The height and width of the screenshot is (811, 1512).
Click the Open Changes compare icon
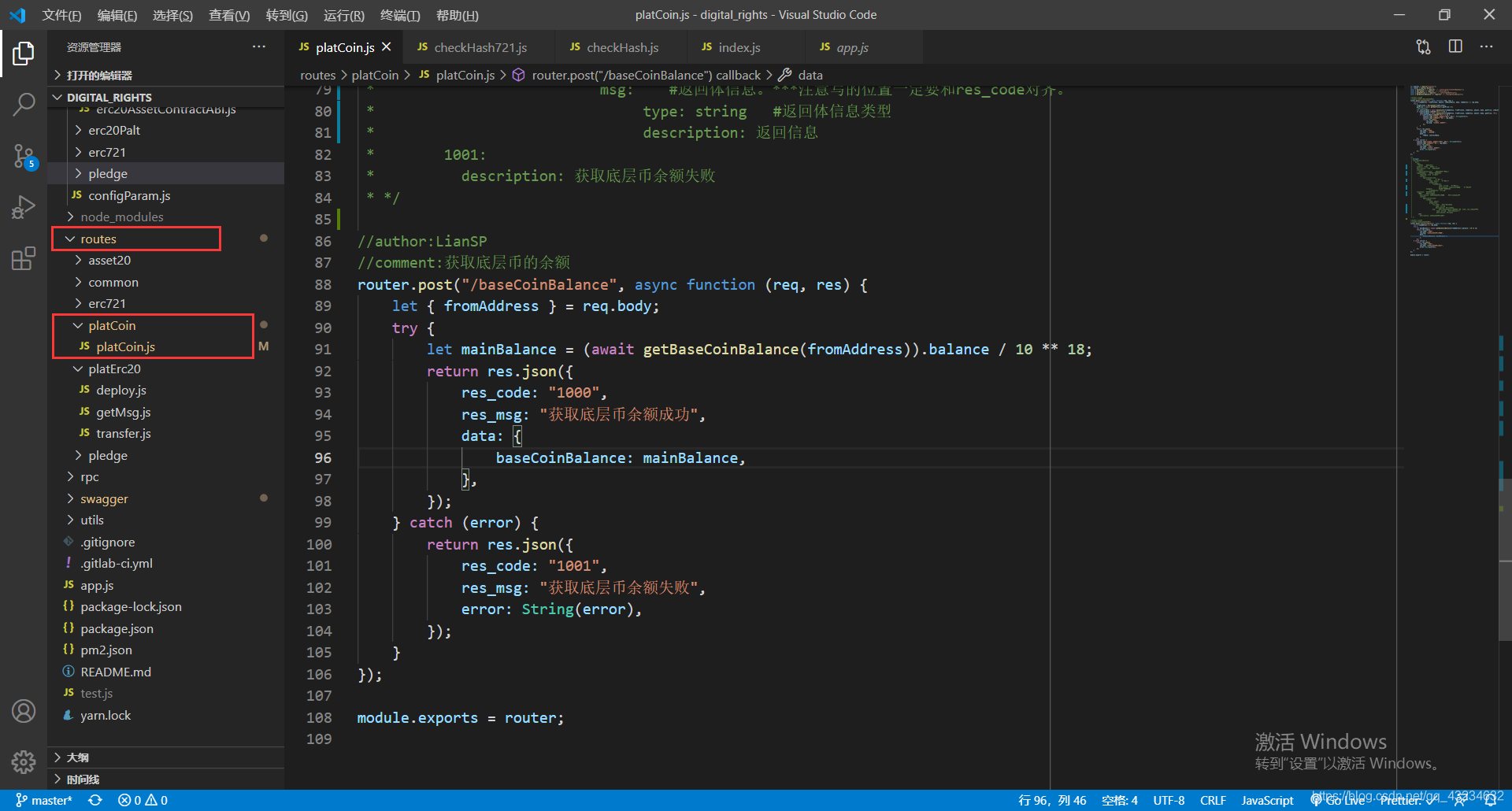point(1423,47)
